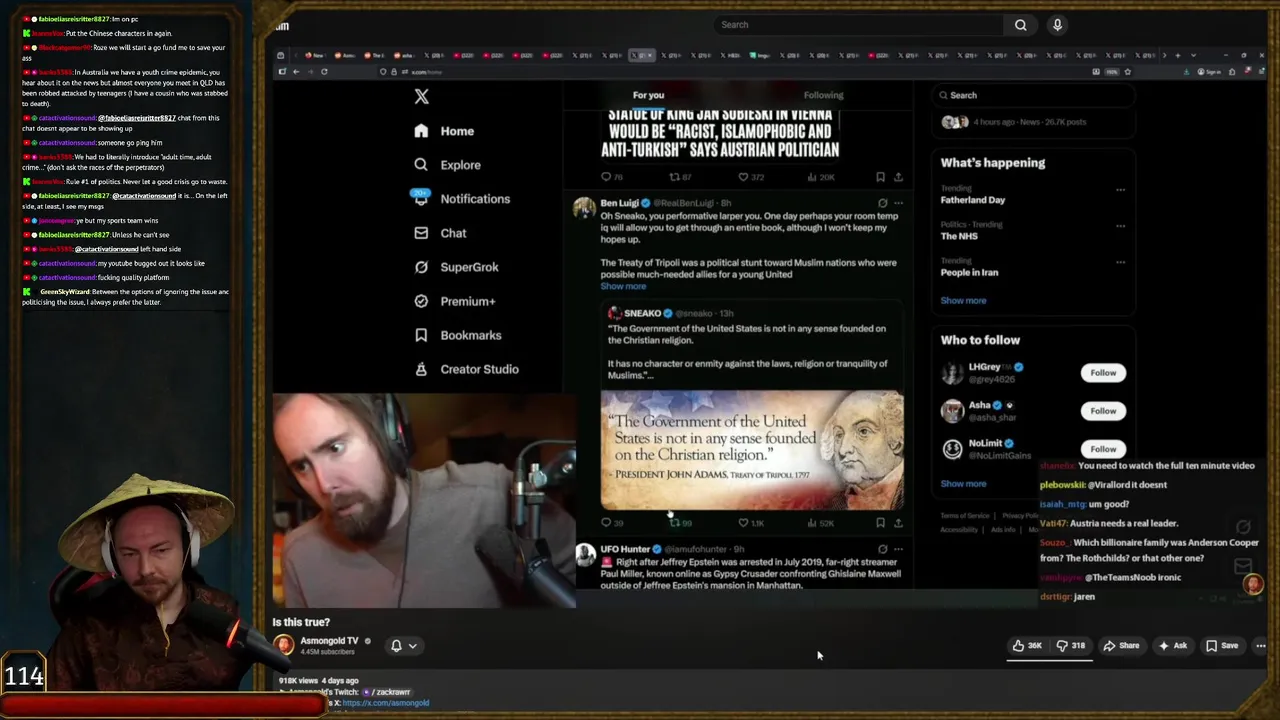Follow Asha

point(1103,410)
